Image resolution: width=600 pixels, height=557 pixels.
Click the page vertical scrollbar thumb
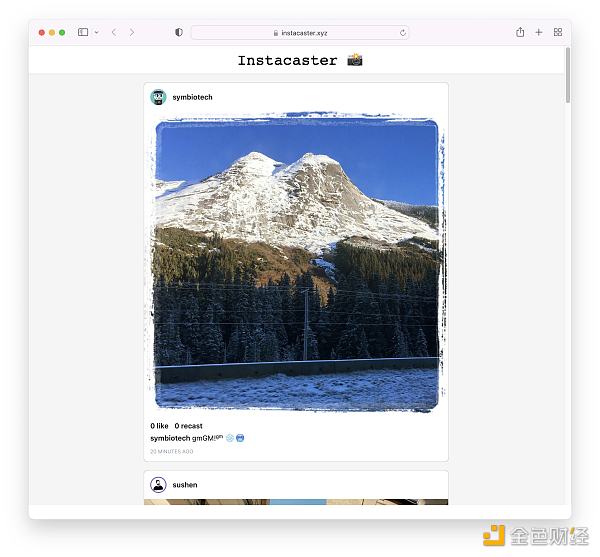point(568,75)
